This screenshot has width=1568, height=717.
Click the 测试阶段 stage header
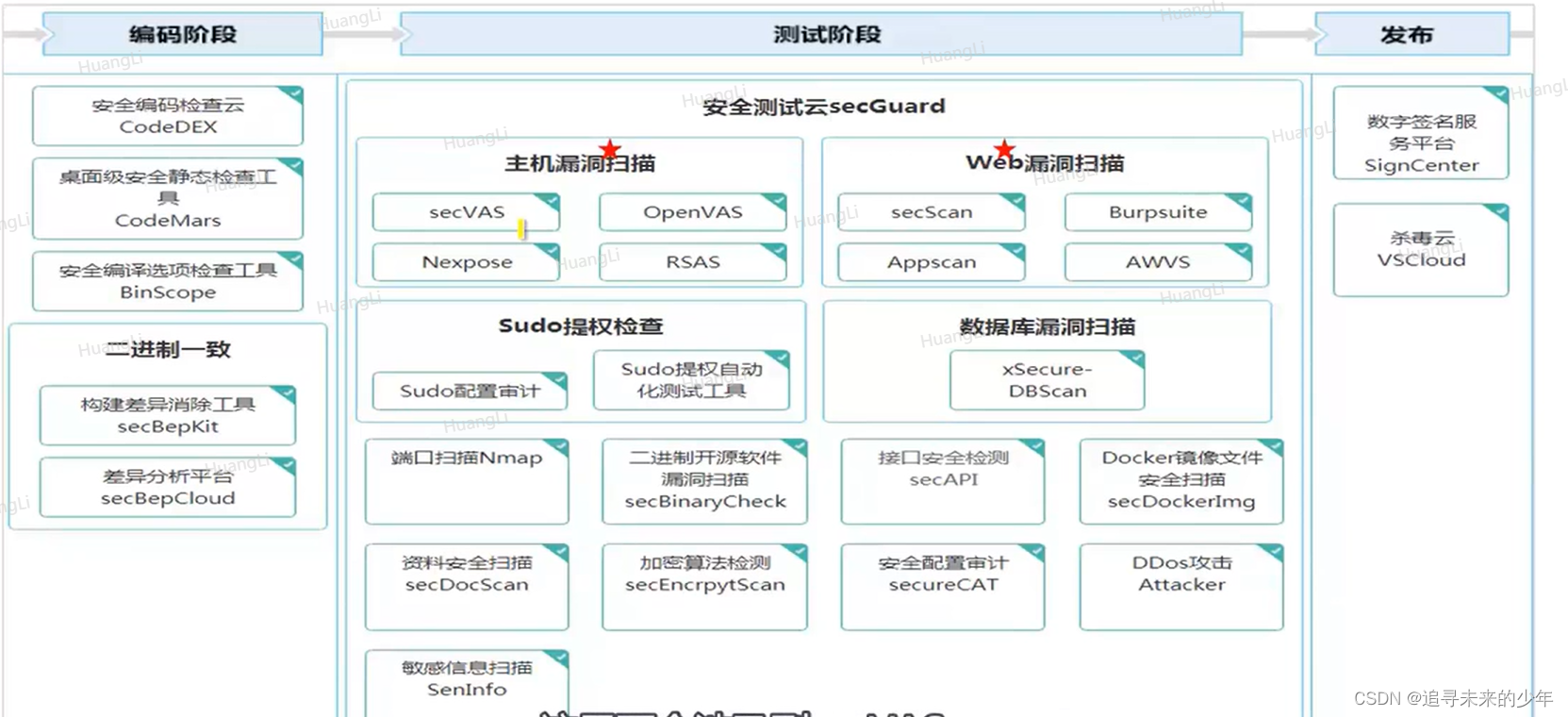pyautogui.click(x=821, y=35)
